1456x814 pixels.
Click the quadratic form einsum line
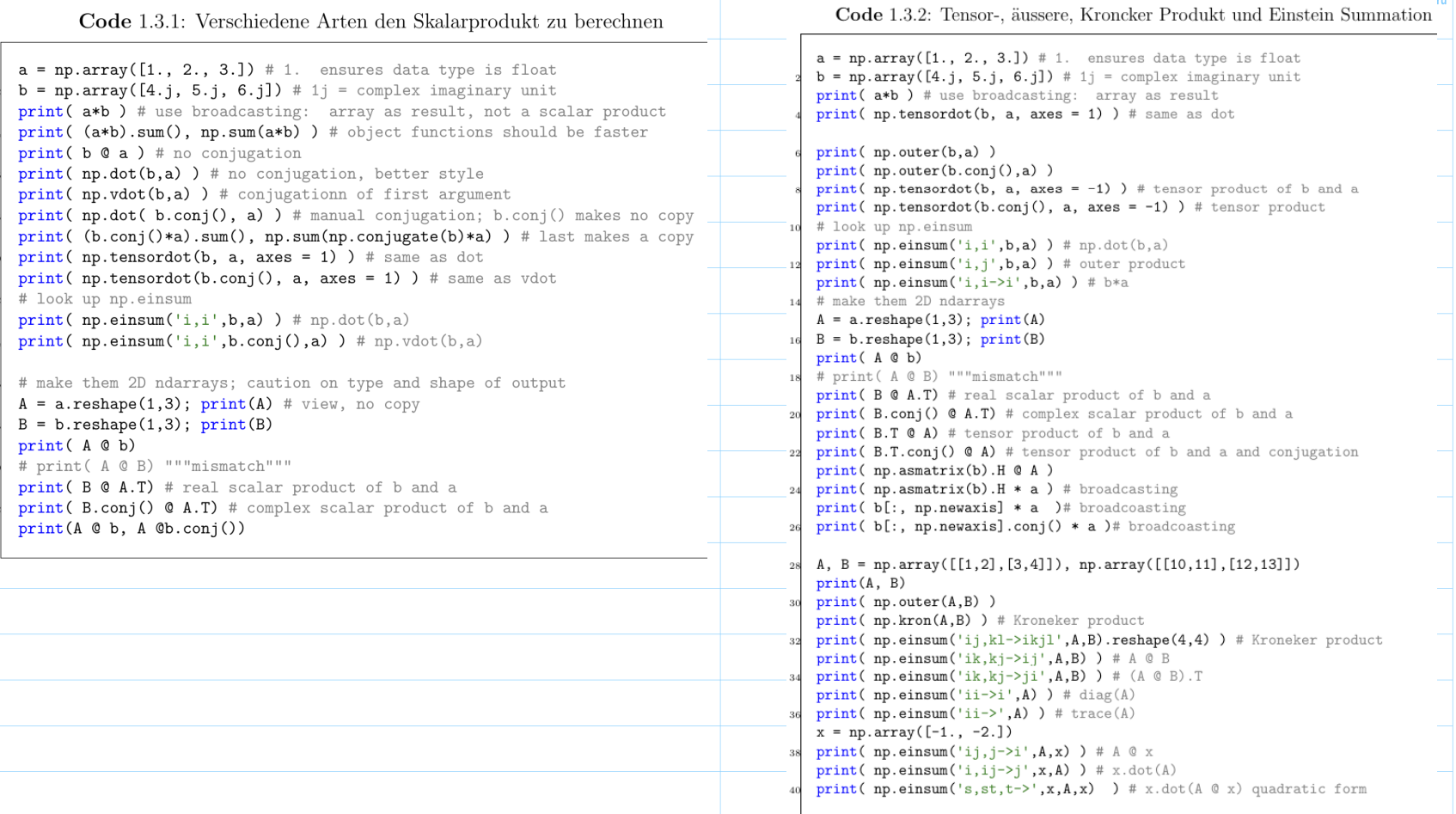(1090, 789)
